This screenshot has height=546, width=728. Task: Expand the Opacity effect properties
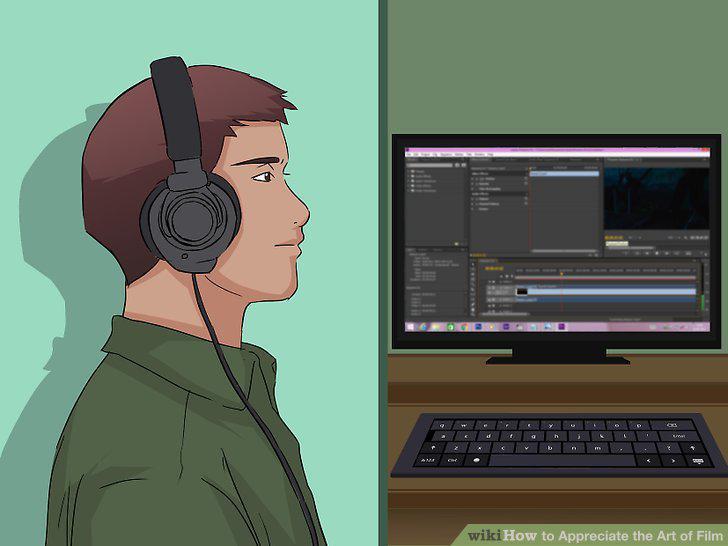point(472,184)
